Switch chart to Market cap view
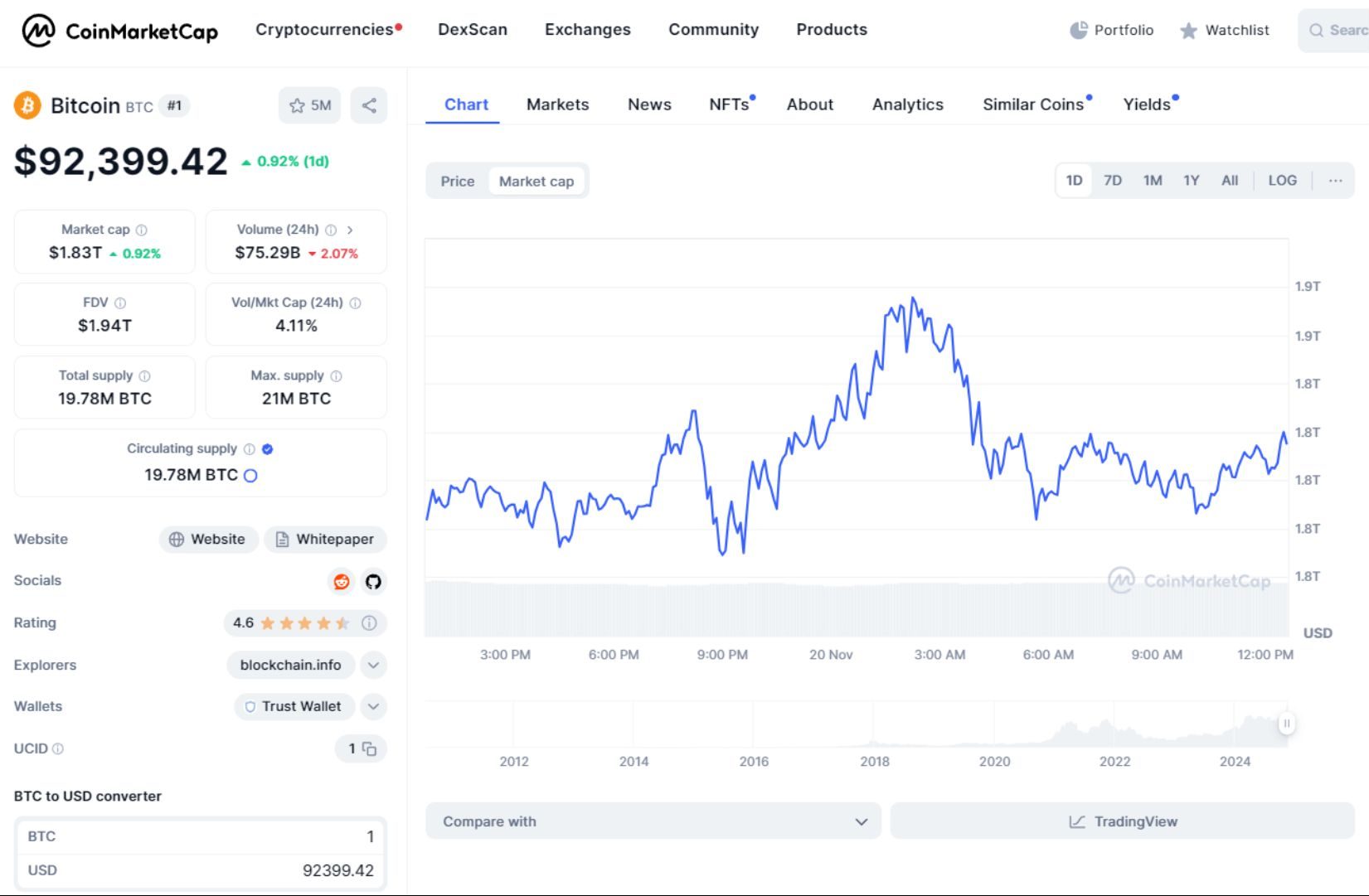Viewport: 1369px width, 896px height. [537, 181]
